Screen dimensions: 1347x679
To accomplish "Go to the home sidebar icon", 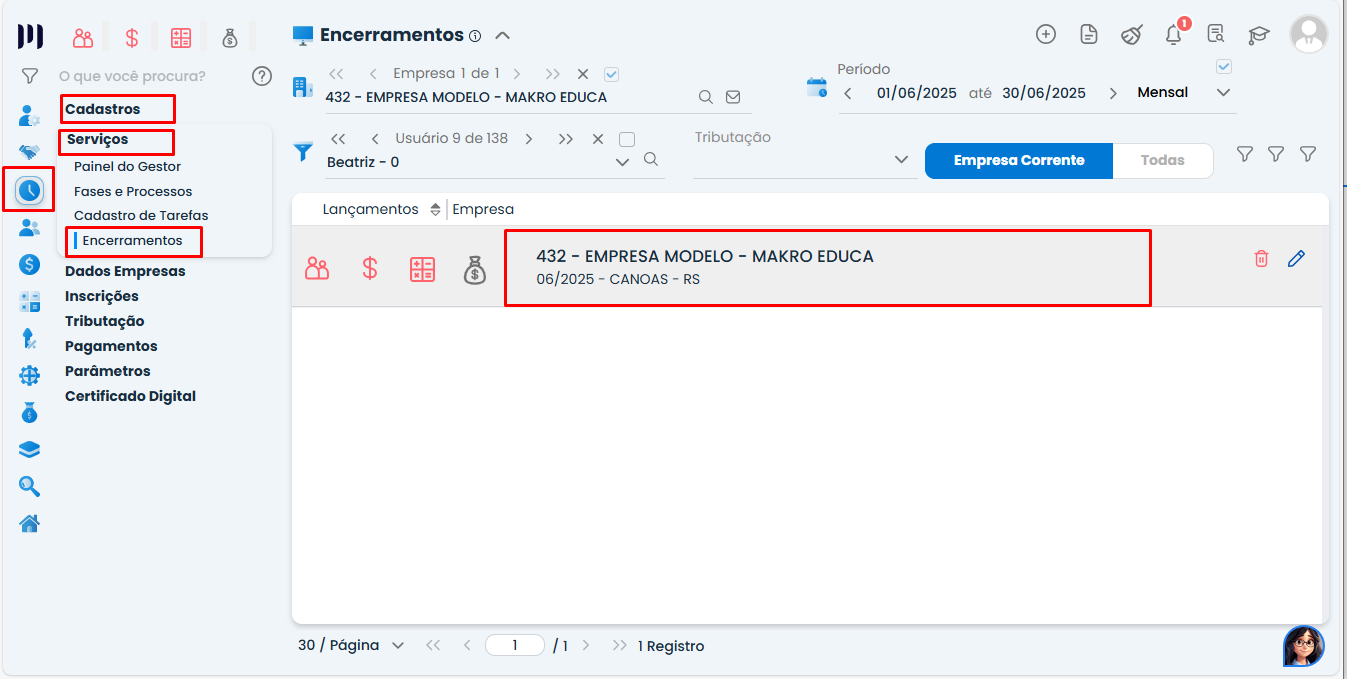I will 29,523.
